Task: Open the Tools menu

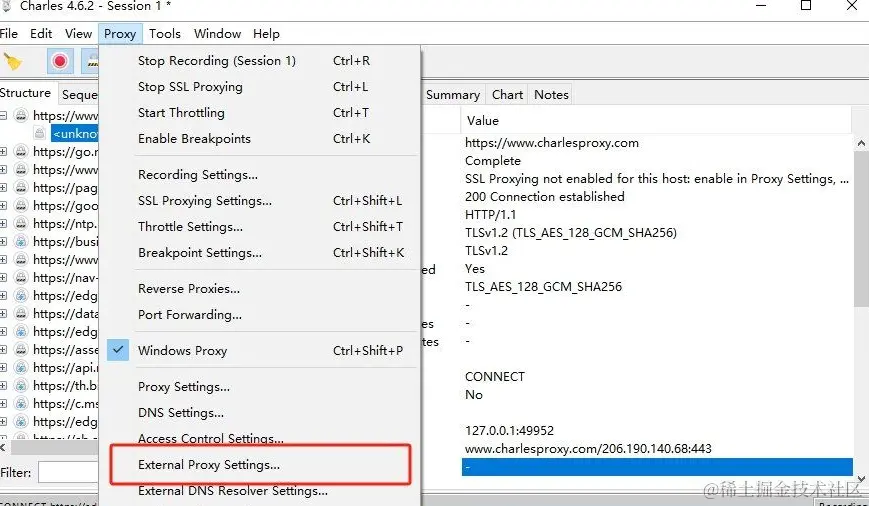Action: pyautogui.click(x=165, y=34)
